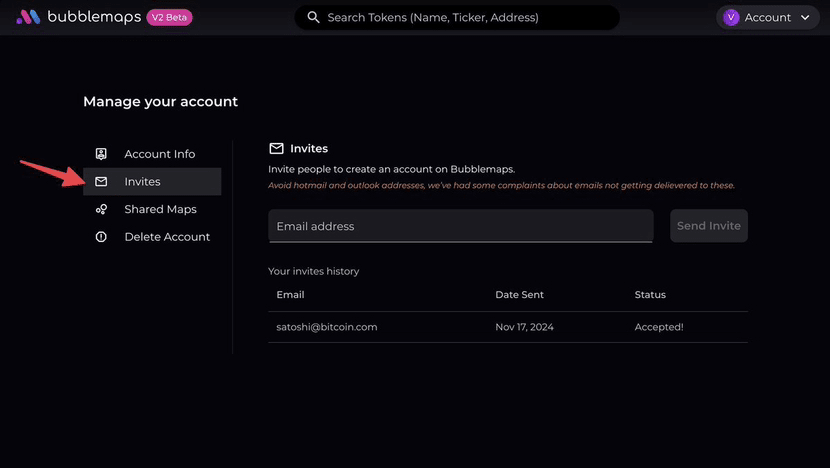
Task: Click the Invites envelope sidebar icon
Action: (101, 182)
